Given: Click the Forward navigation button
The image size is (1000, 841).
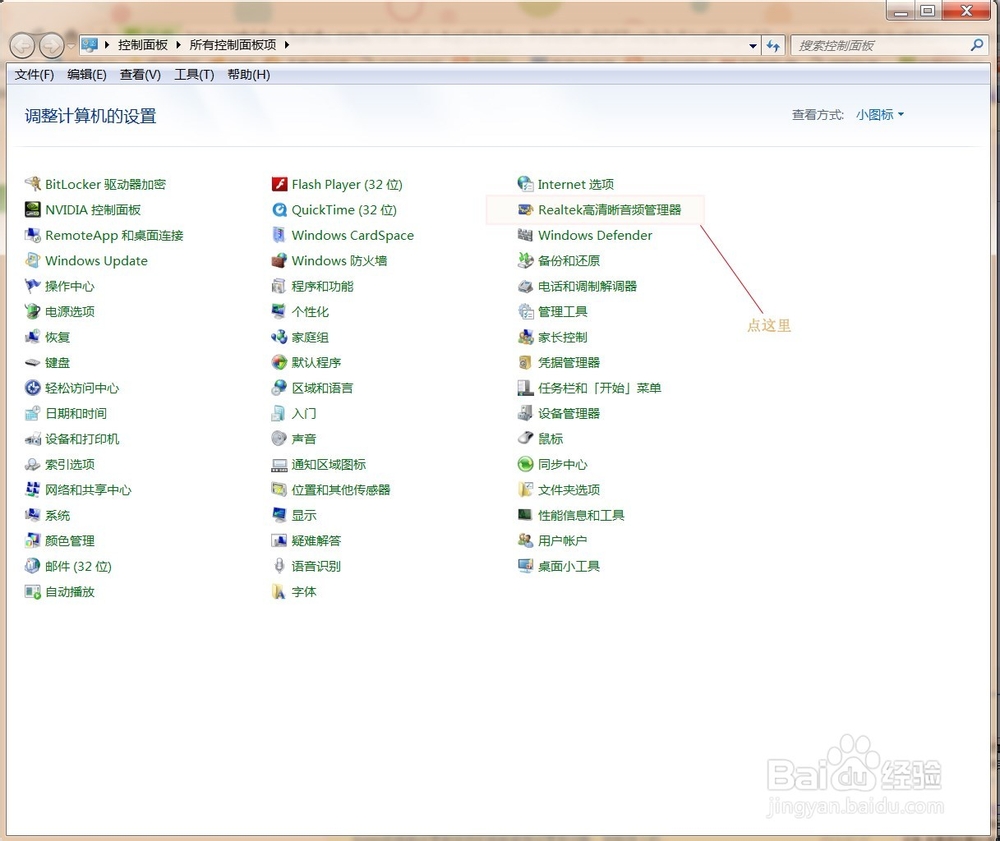Looking at the screenshot, I should point(51,45).
